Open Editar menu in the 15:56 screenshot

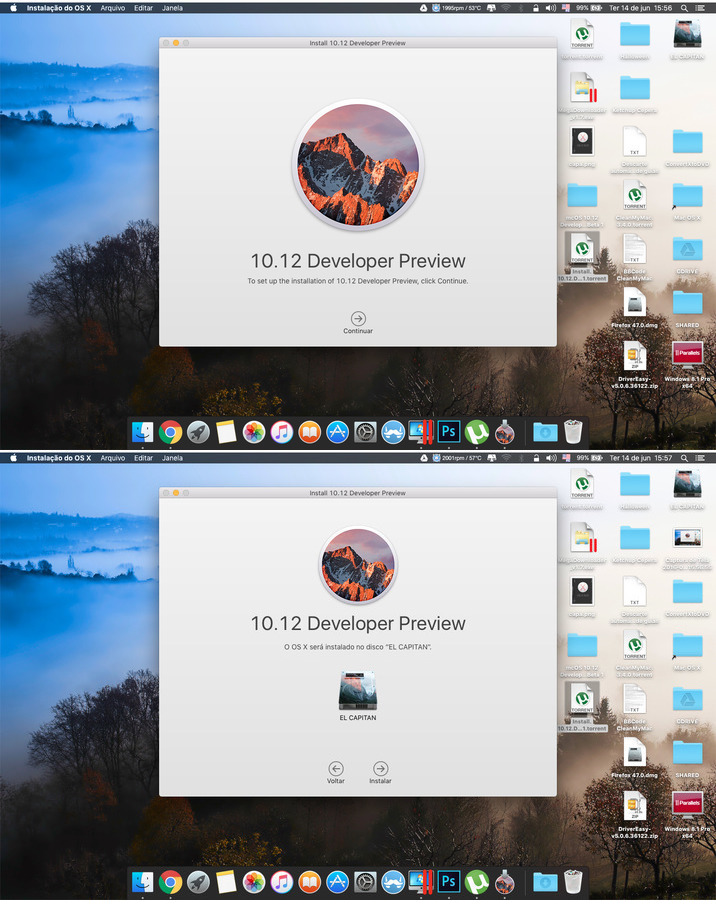[143, 8]
